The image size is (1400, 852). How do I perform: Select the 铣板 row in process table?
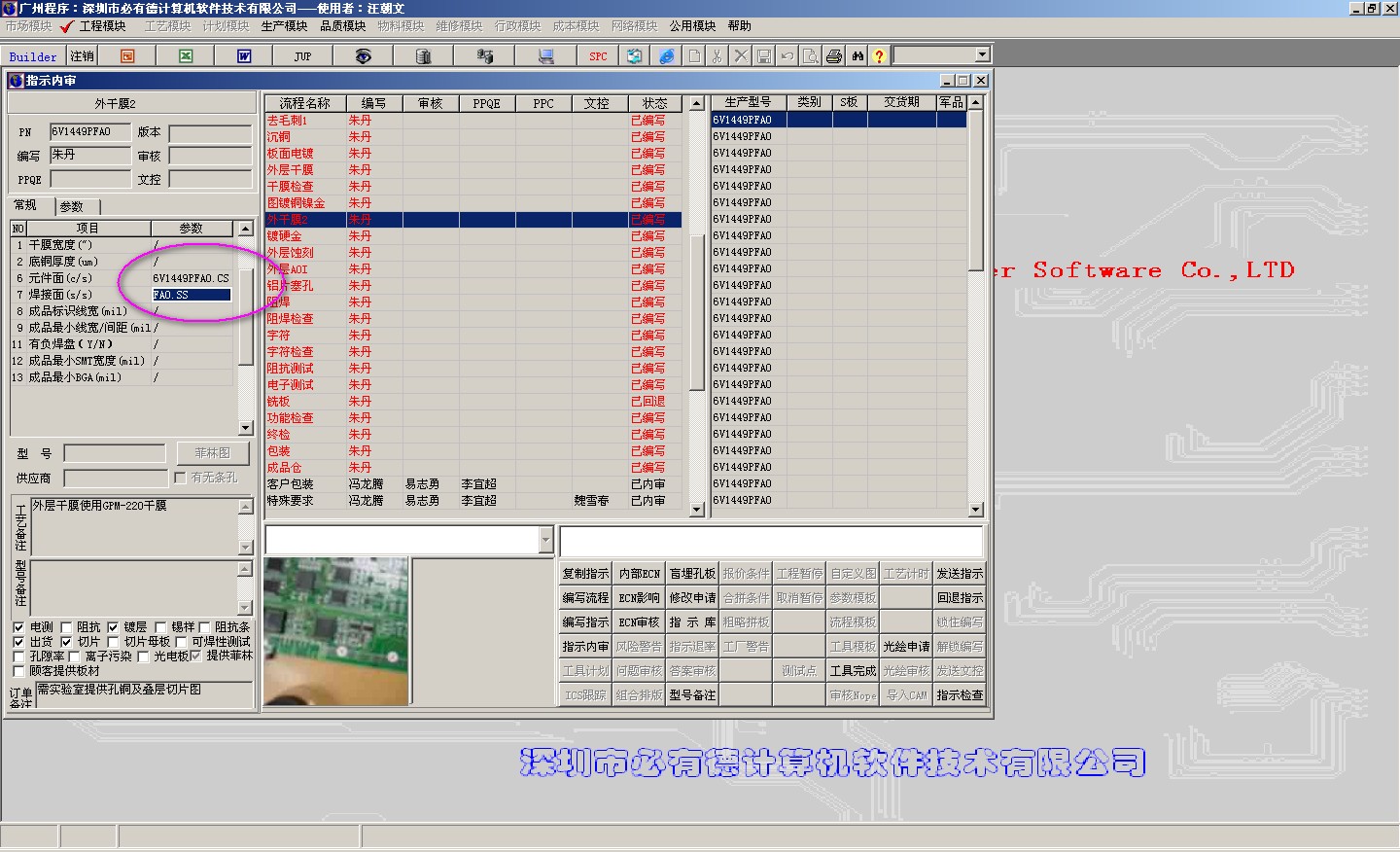pos(473,402)
